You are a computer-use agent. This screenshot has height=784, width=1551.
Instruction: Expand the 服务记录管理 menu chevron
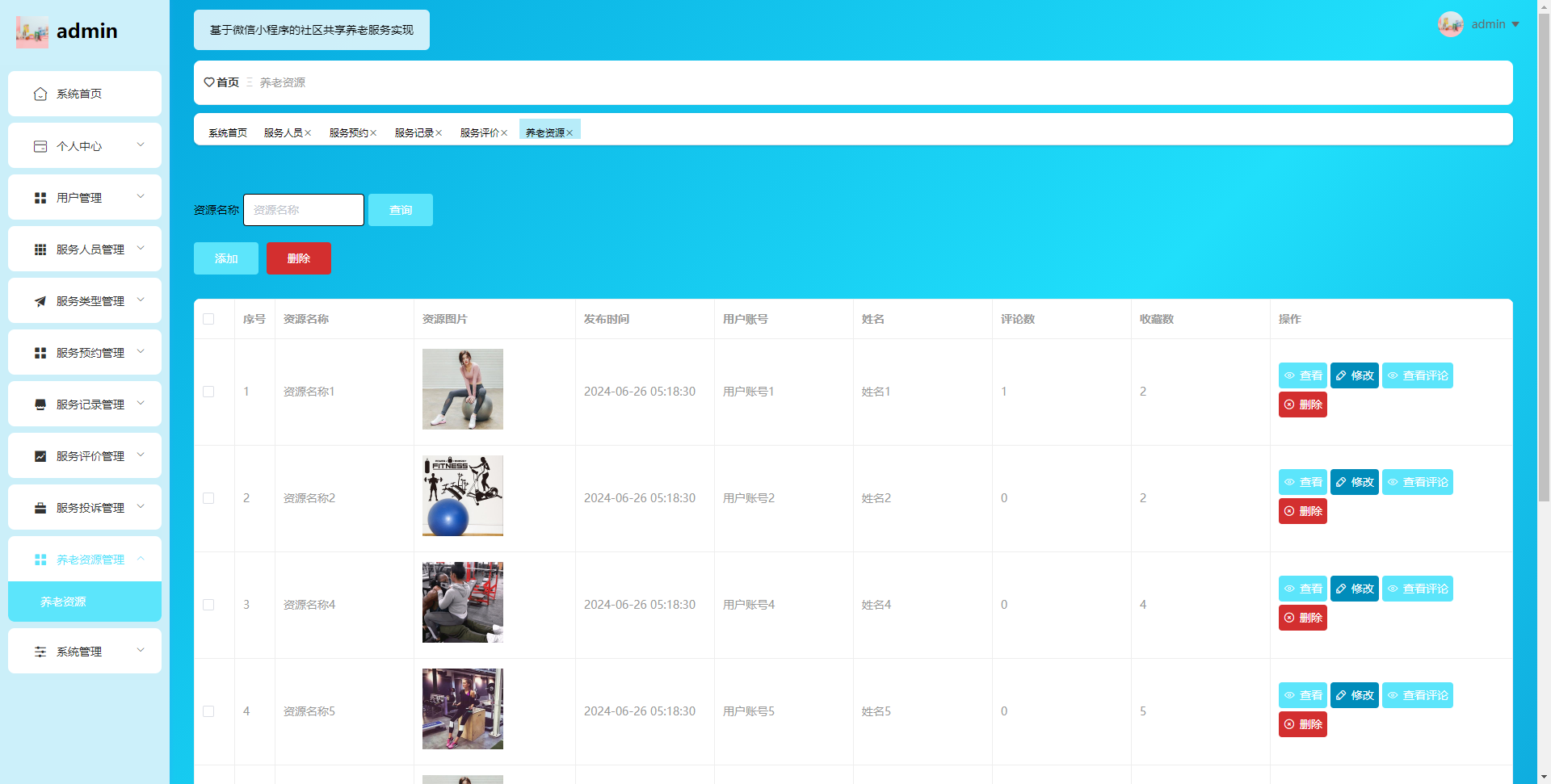[x=141, y=404]
